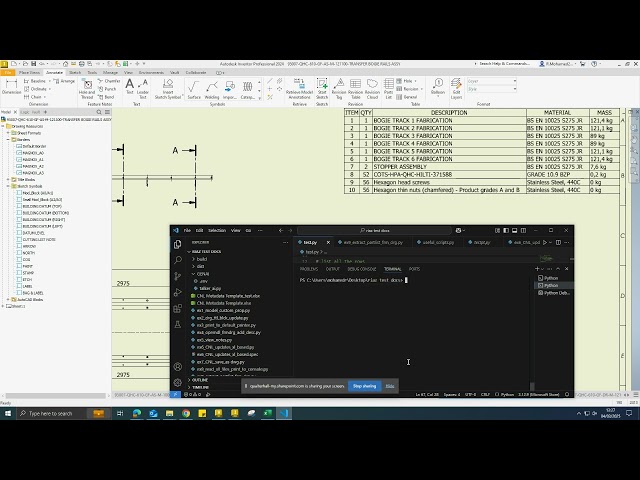Open Extensions view in VS Code activity bar

(178, 308)
